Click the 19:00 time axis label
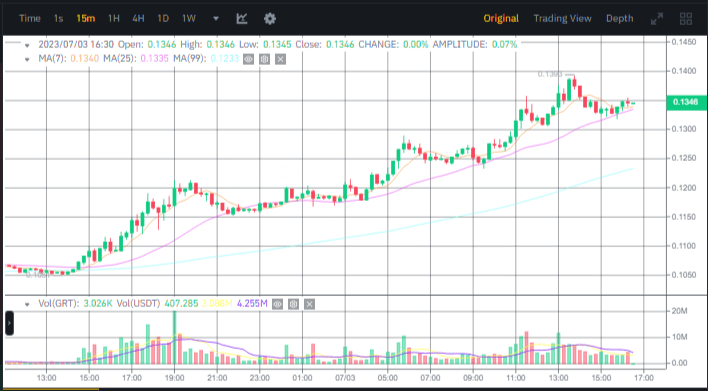The width and height of the screenshot is (708, 391). [174, 377]
